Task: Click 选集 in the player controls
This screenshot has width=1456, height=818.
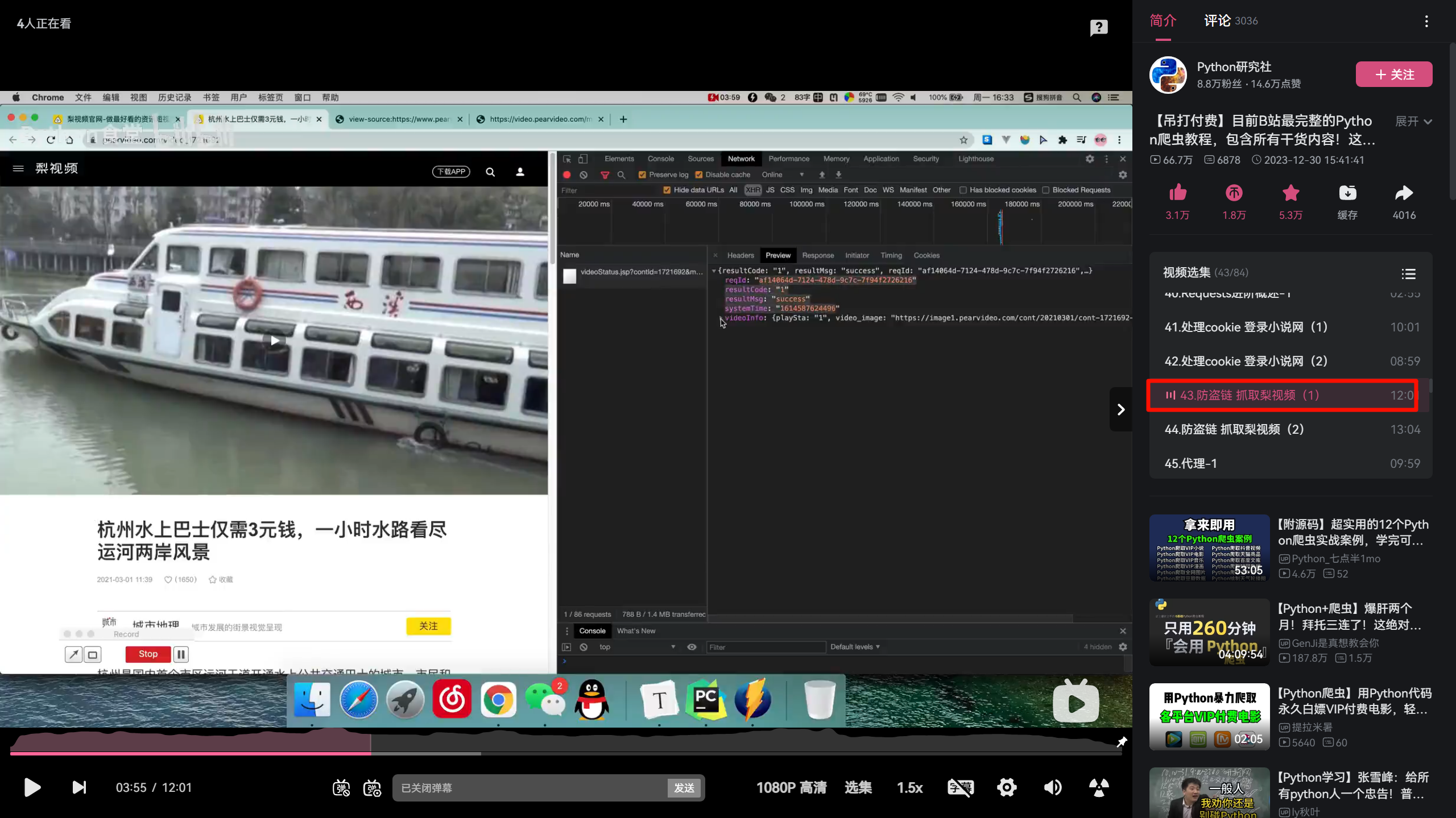Action: point(858,788)
